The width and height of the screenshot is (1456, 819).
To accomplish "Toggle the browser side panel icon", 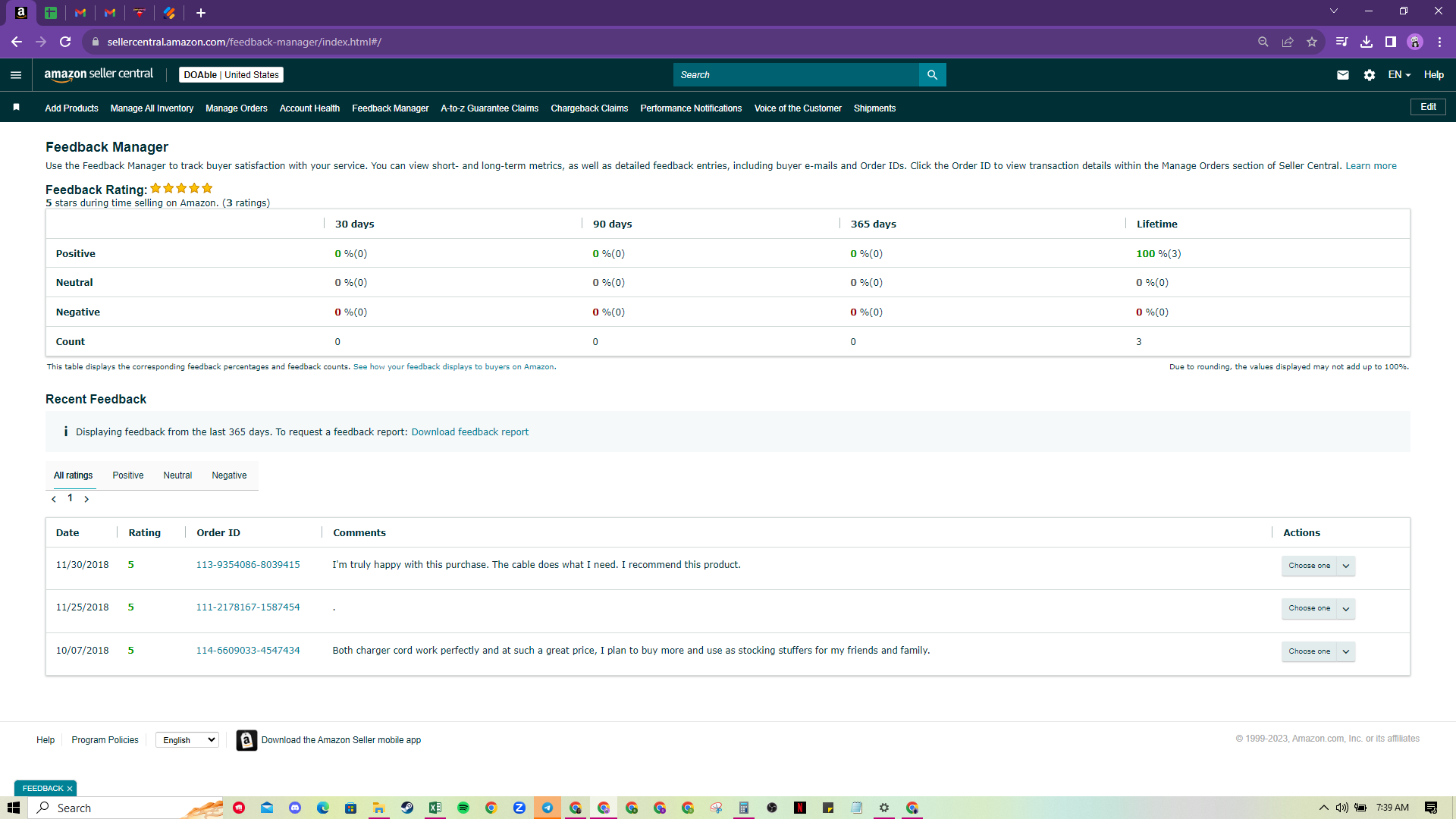I will pos(1391,42).
